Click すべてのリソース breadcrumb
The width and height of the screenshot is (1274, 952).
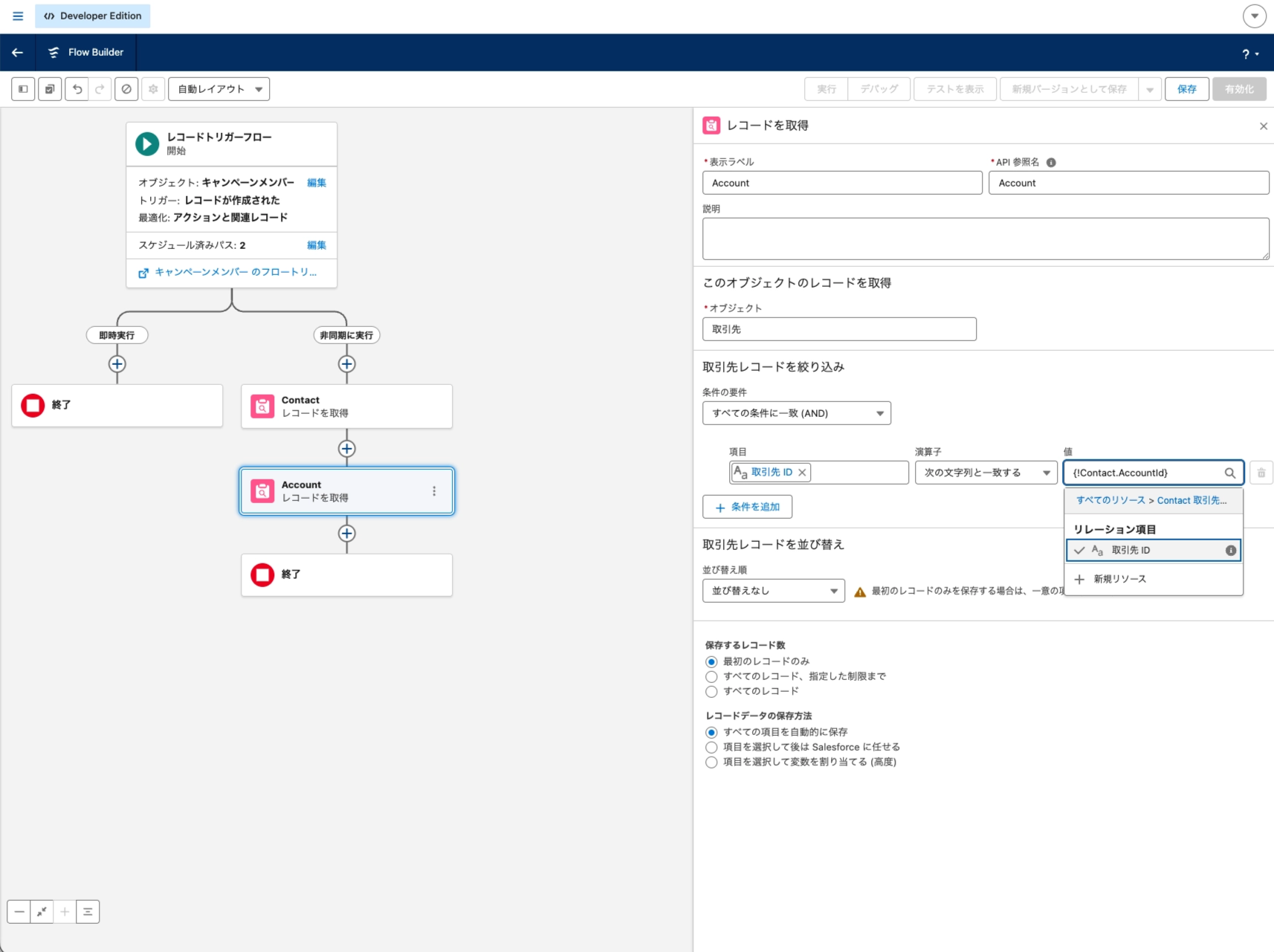pyautogui.click(x=1110, y=501)
